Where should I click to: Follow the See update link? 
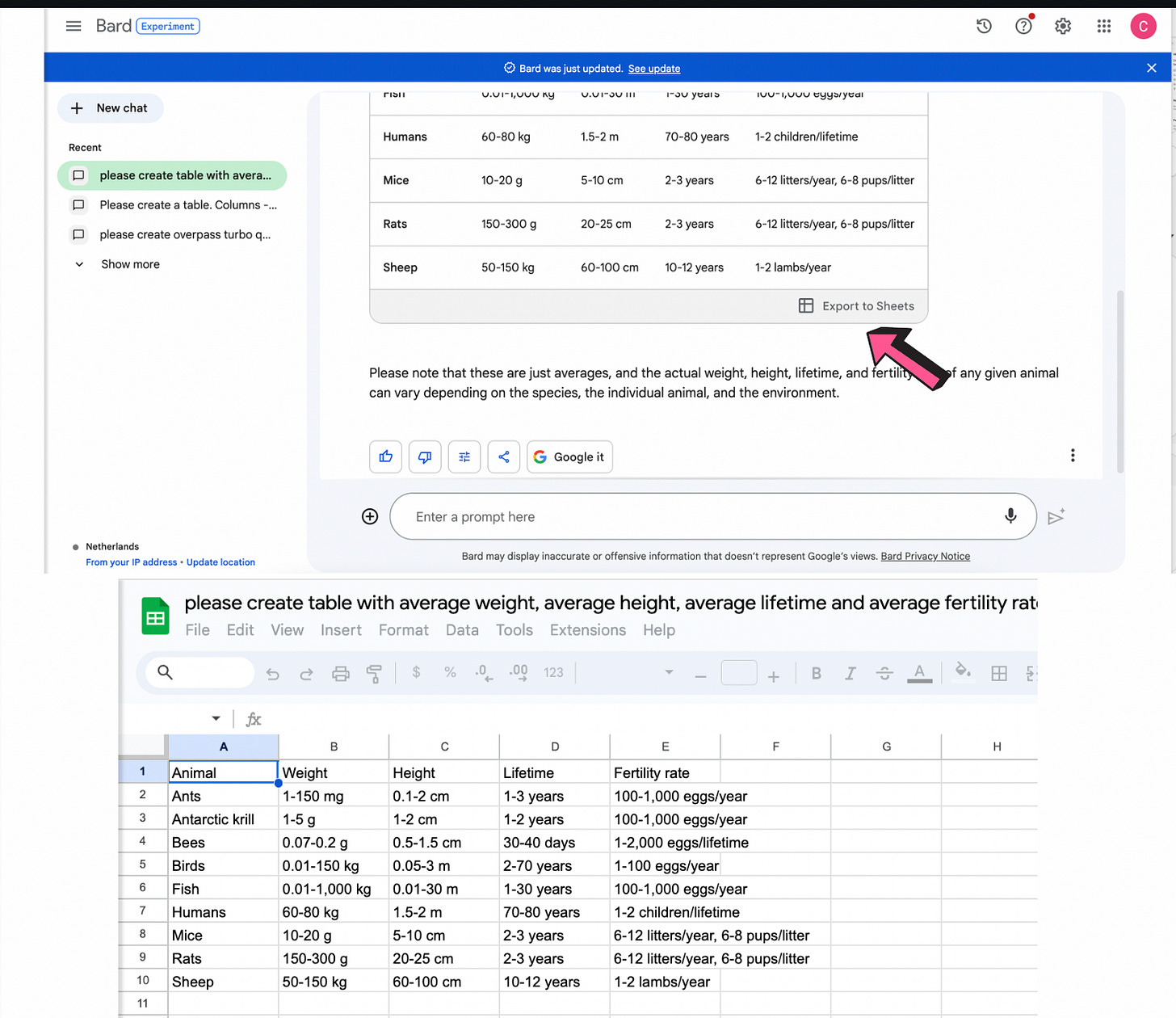[654, 69]
